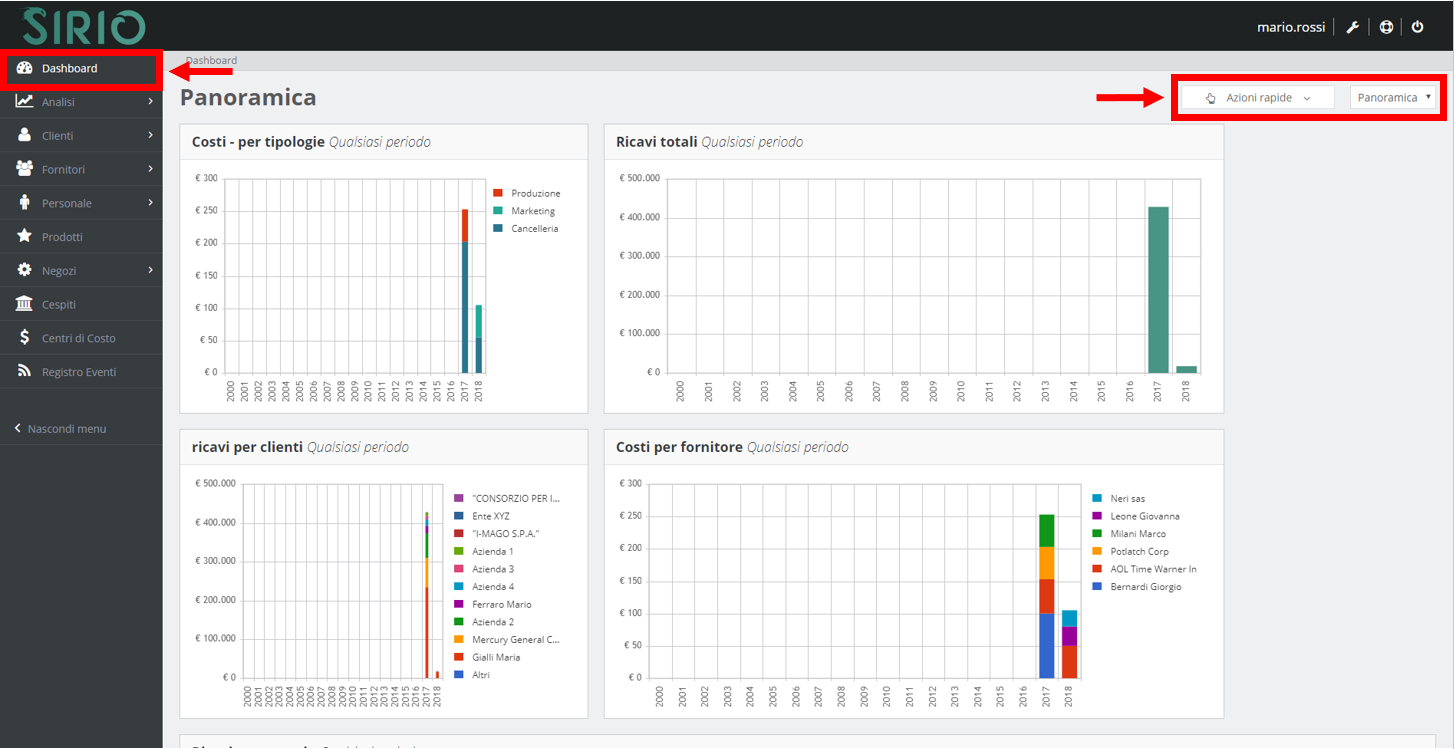Open the Azioni rapide dropdown
This screenshot has height=749, width=1454.
point(1258,97)
